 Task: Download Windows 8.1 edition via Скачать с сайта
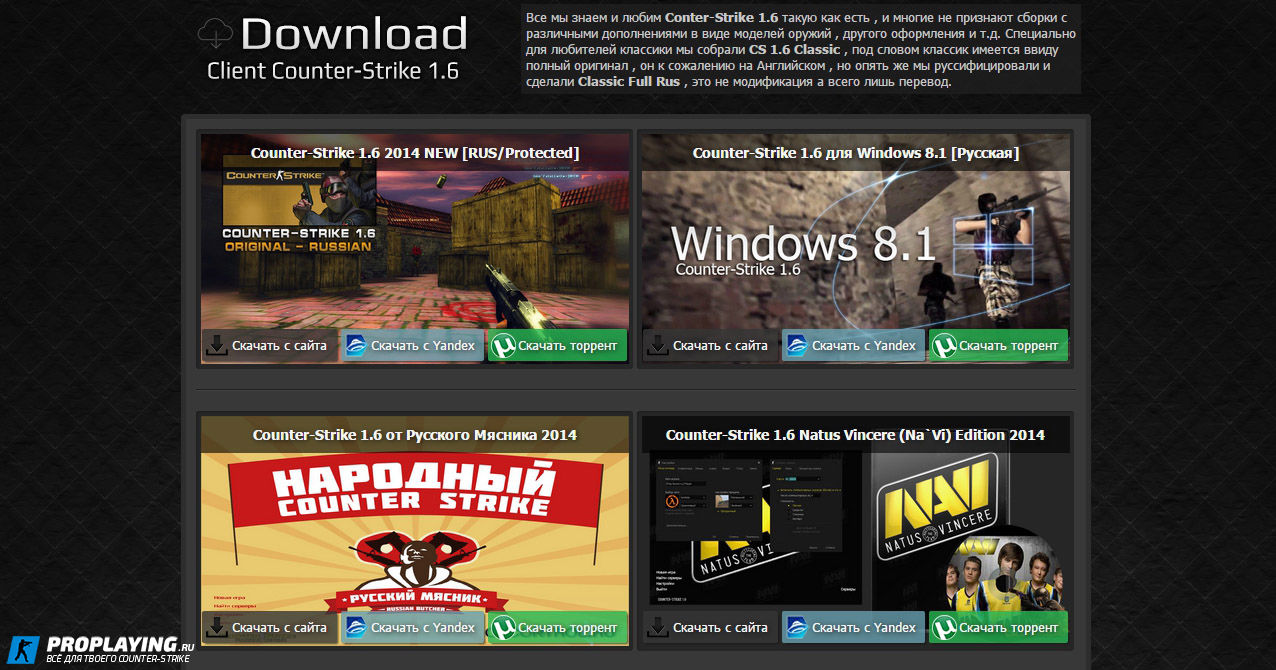(x=710, y=345)
